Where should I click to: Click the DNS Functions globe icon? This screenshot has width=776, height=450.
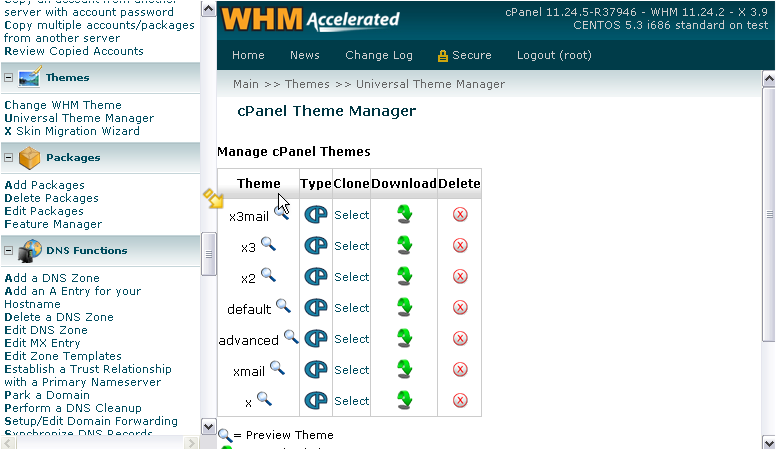click(x=30, y=250)
